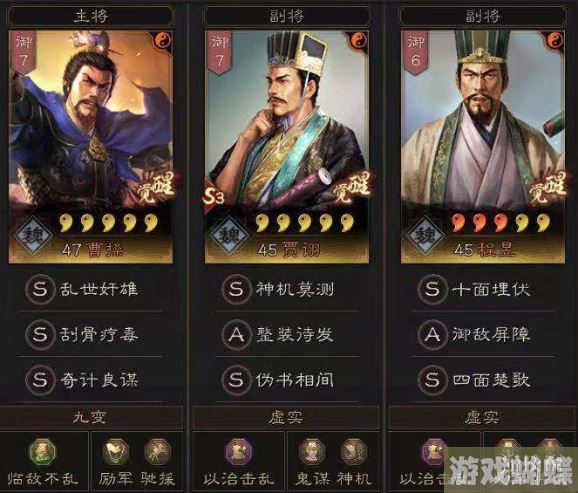Tap the 以治击乱 icon under 贾诩

pos(238,452)
